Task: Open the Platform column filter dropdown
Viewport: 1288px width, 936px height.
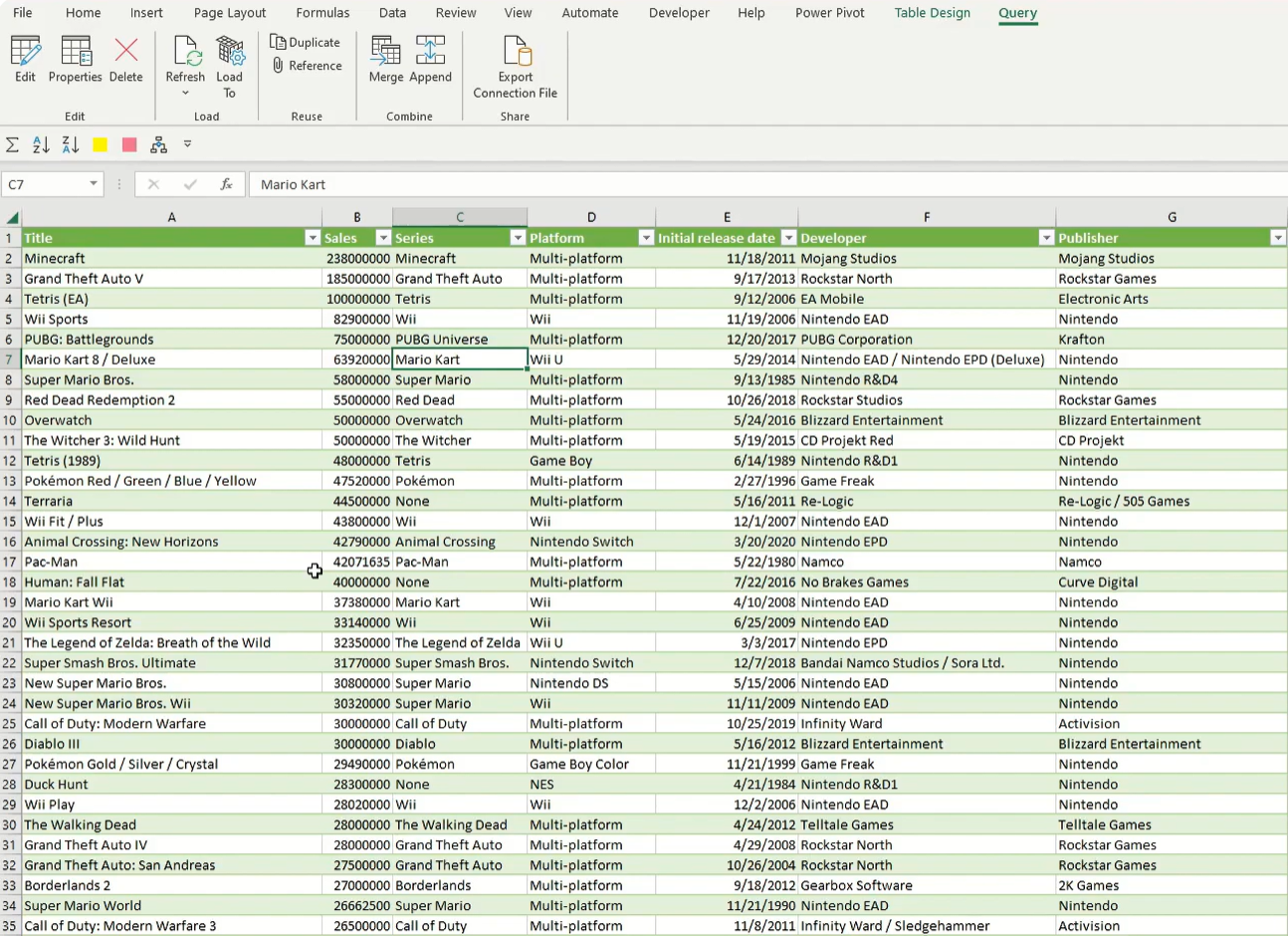Action: click(646, 238)
